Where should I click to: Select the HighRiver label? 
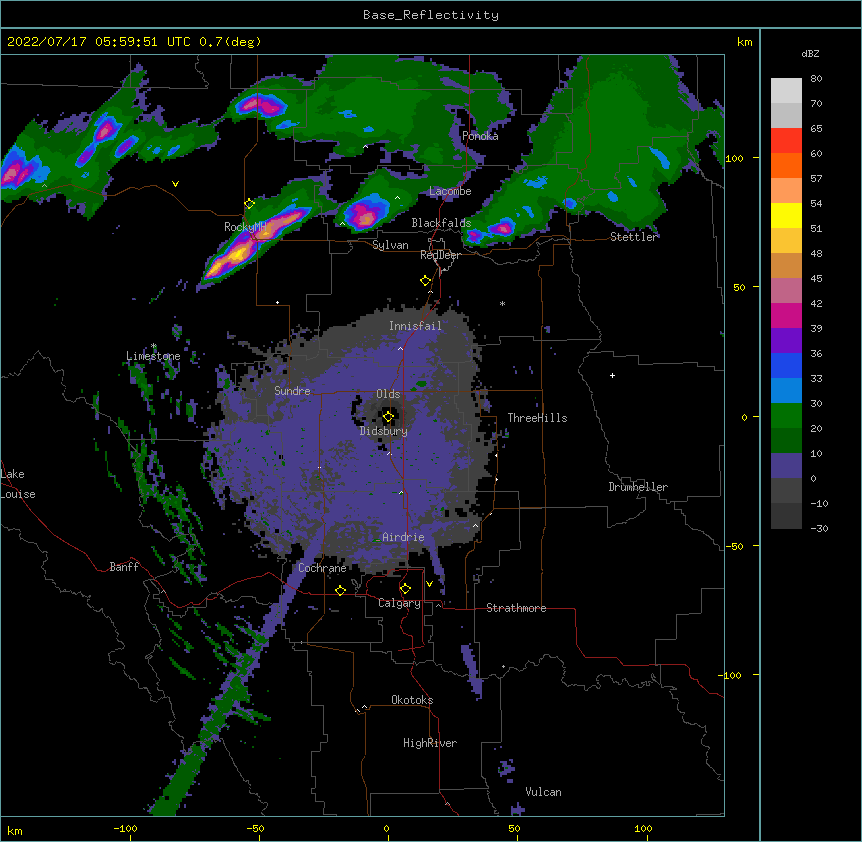430,743
